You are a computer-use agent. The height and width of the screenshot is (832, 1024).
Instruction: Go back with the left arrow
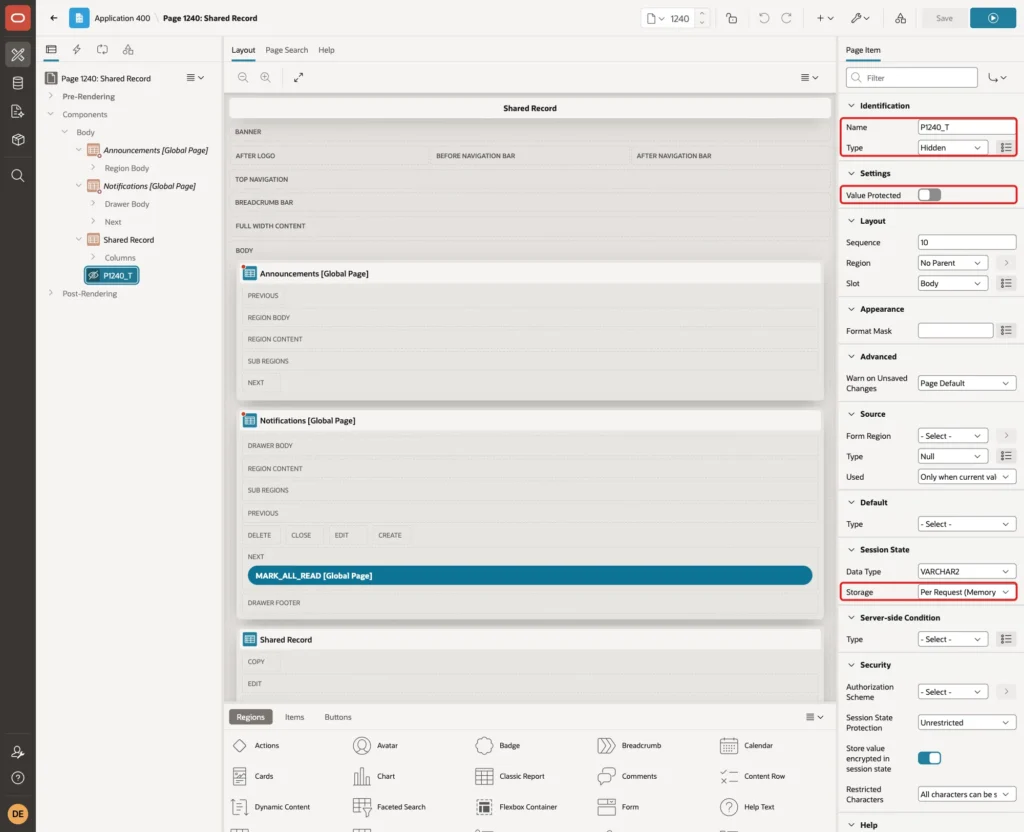pos(54,18)
